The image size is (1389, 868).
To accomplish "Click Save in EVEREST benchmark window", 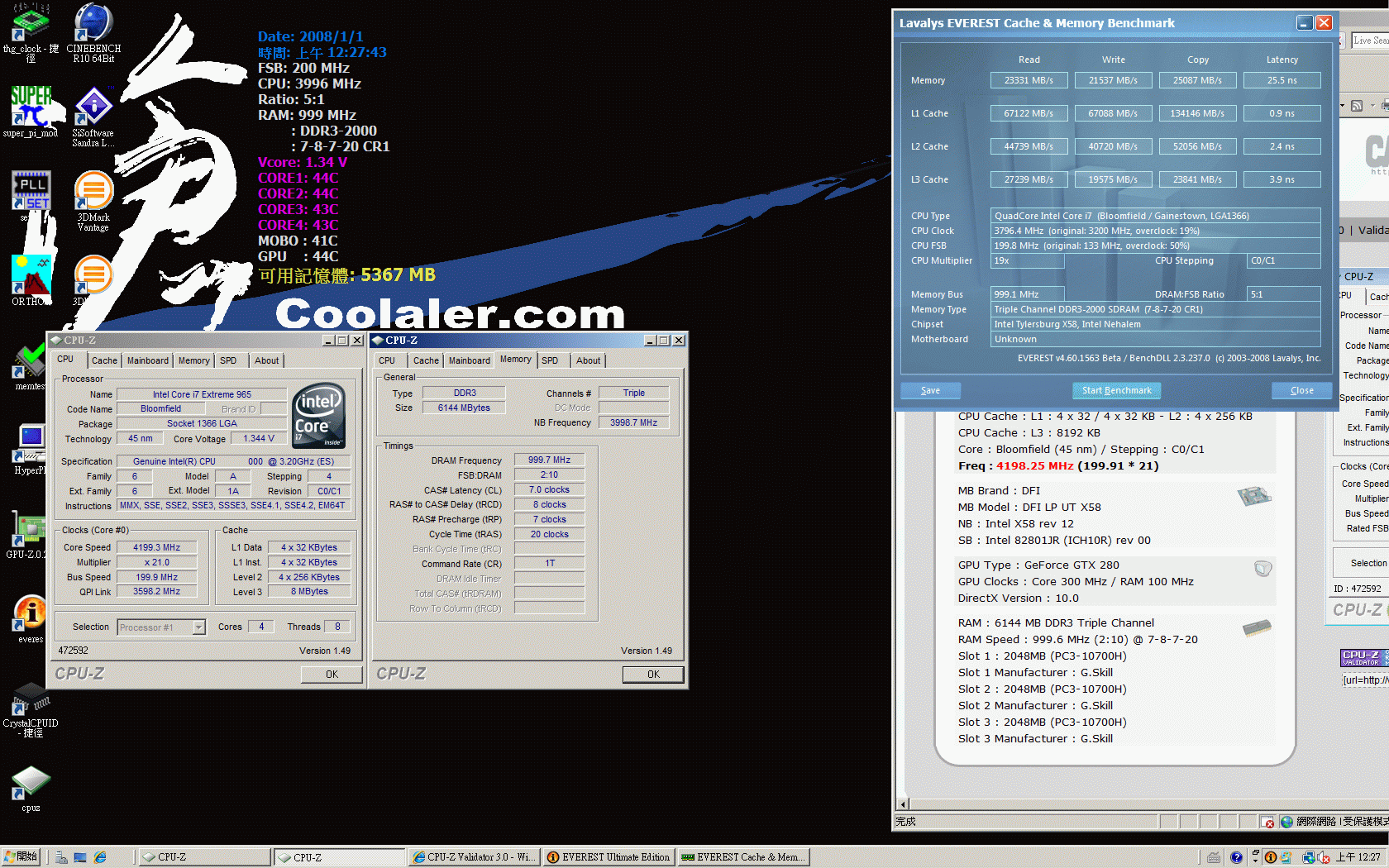I will click(930, 390).
